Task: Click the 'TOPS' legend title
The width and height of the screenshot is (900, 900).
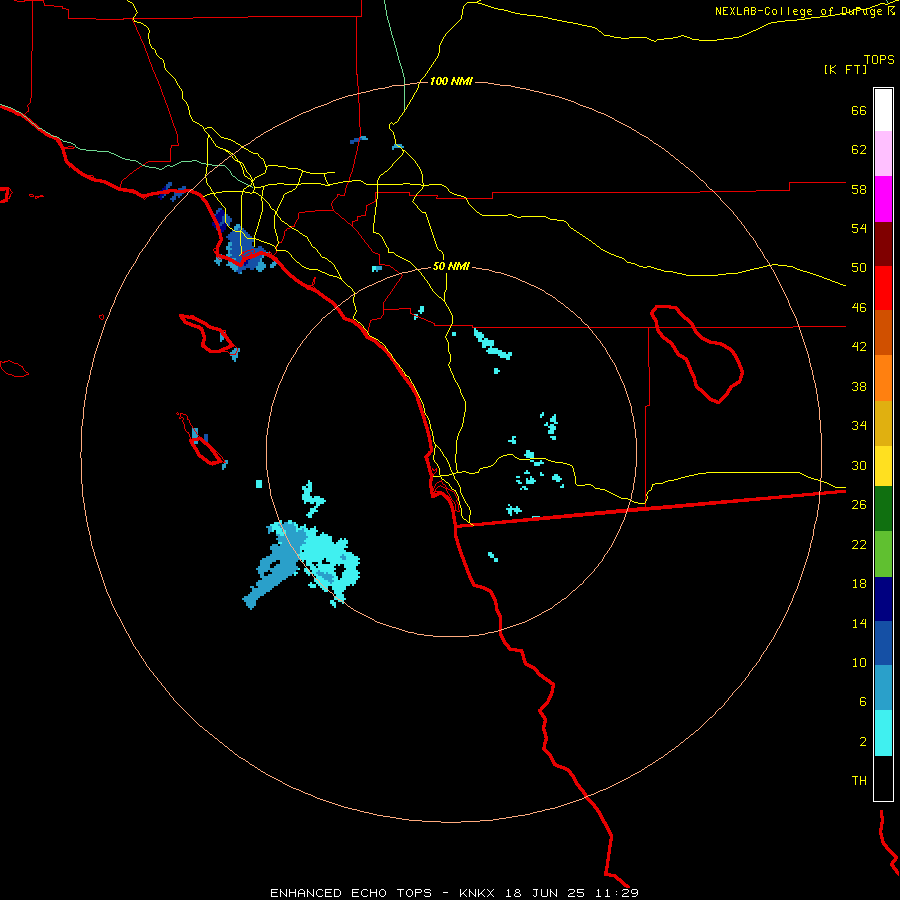Action: point(879,60)
